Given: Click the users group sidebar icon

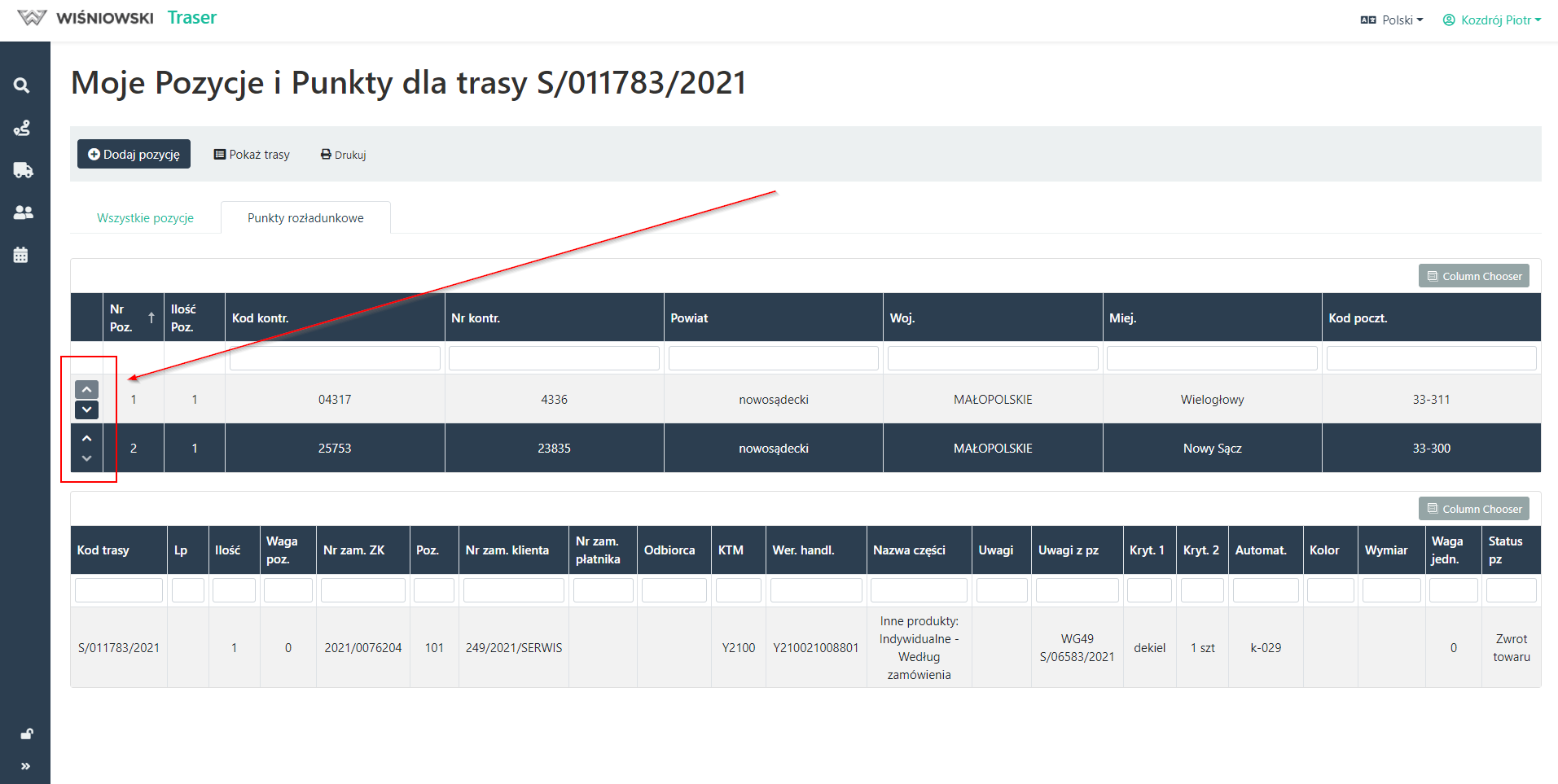Looking at the screenshot, I should [23, 212].
